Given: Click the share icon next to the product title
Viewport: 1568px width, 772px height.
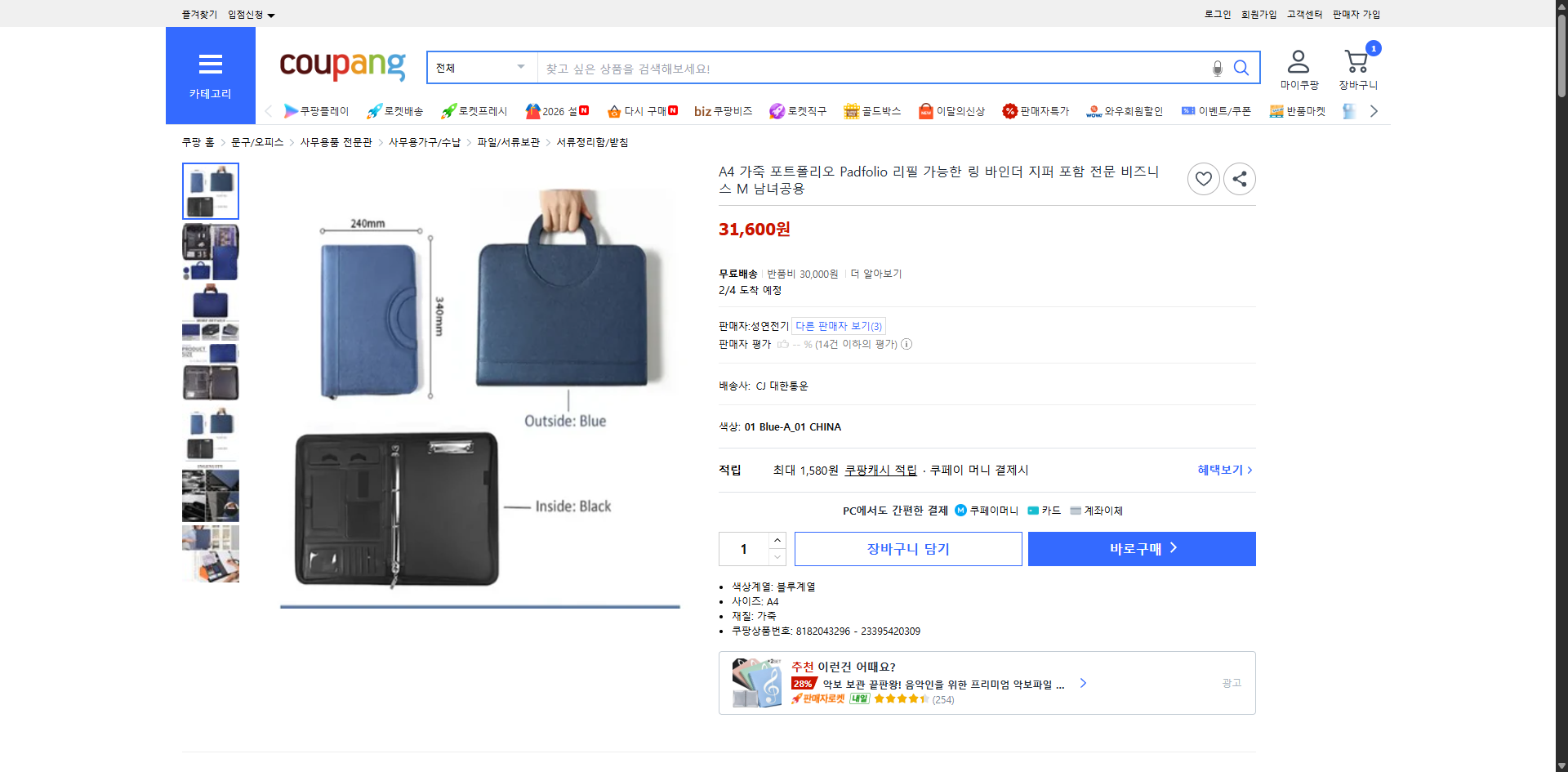Looking at the screenshot, I should tap(1239, 178).
